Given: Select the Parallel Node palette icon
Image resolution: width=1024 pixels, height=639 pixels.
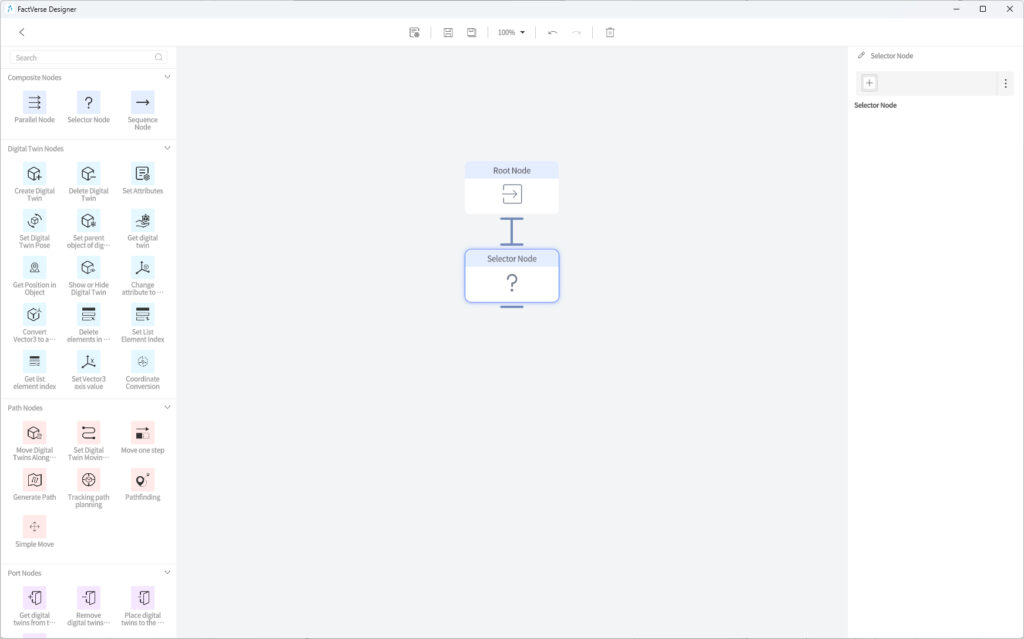Looking at the screenshot, I should [35, 103].
